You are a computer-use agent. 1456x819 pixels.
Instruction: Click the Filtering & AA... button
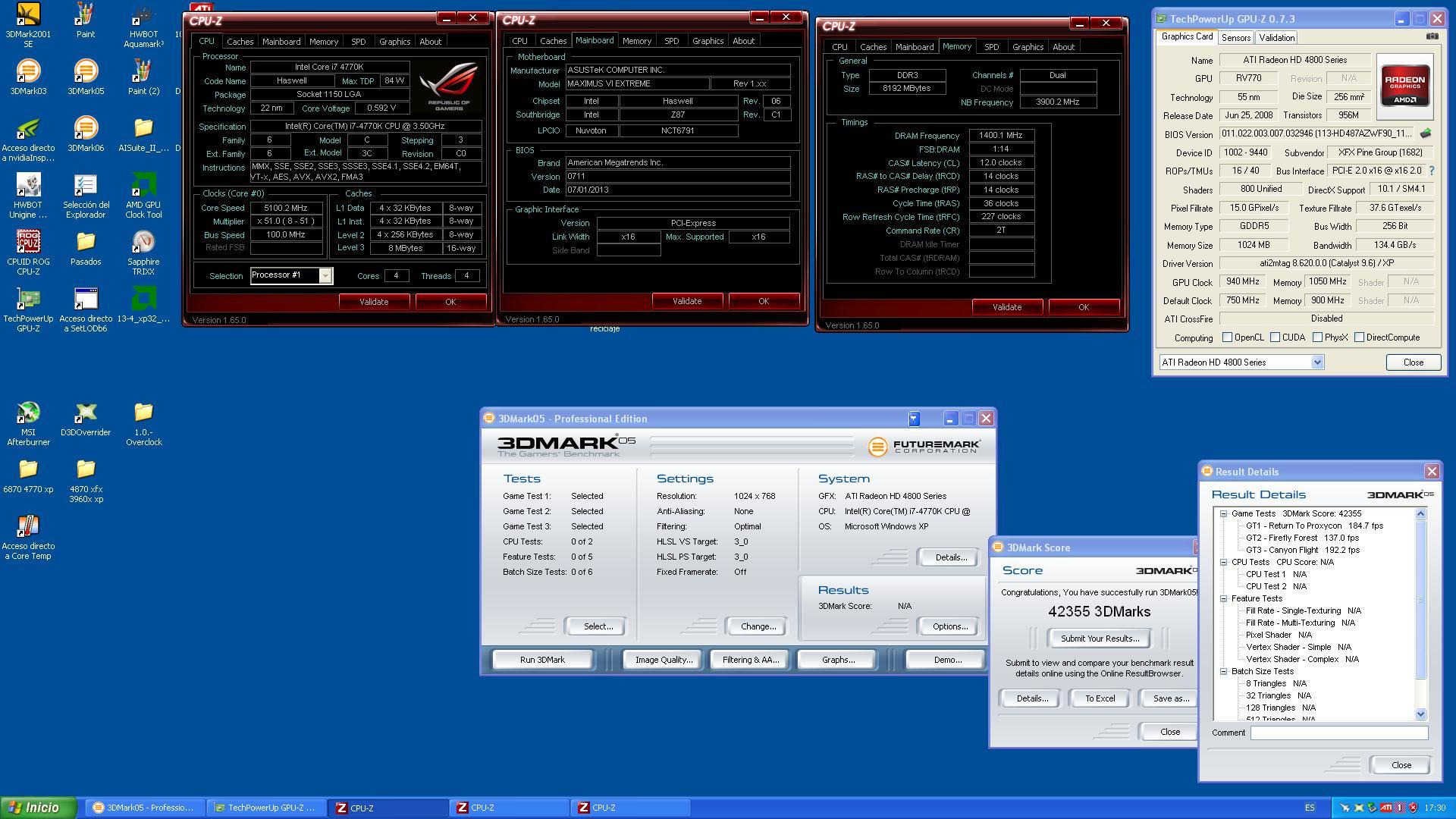pyautogui.click(x=750, y=660)
